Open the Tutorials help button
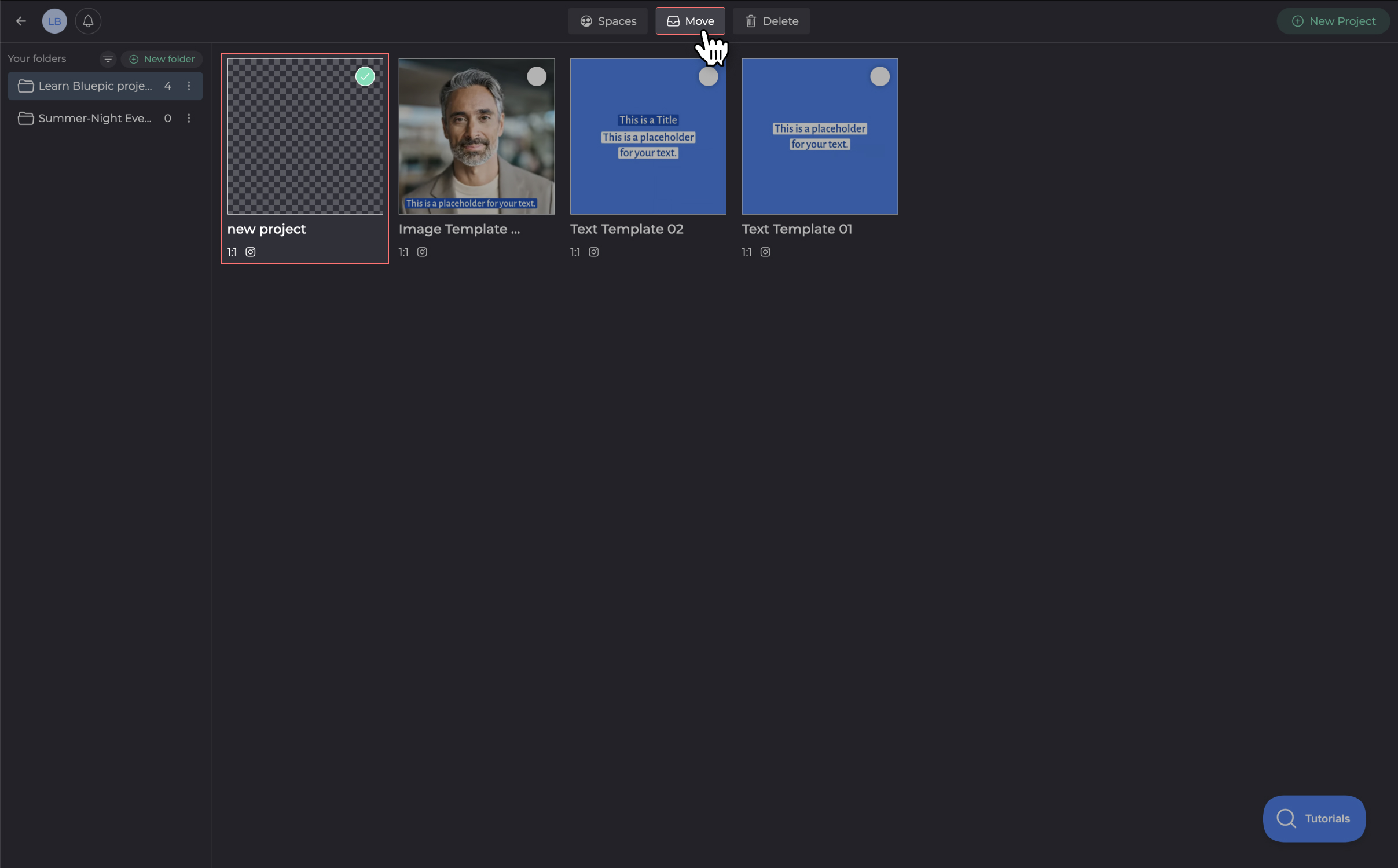 coord(1314,819)
